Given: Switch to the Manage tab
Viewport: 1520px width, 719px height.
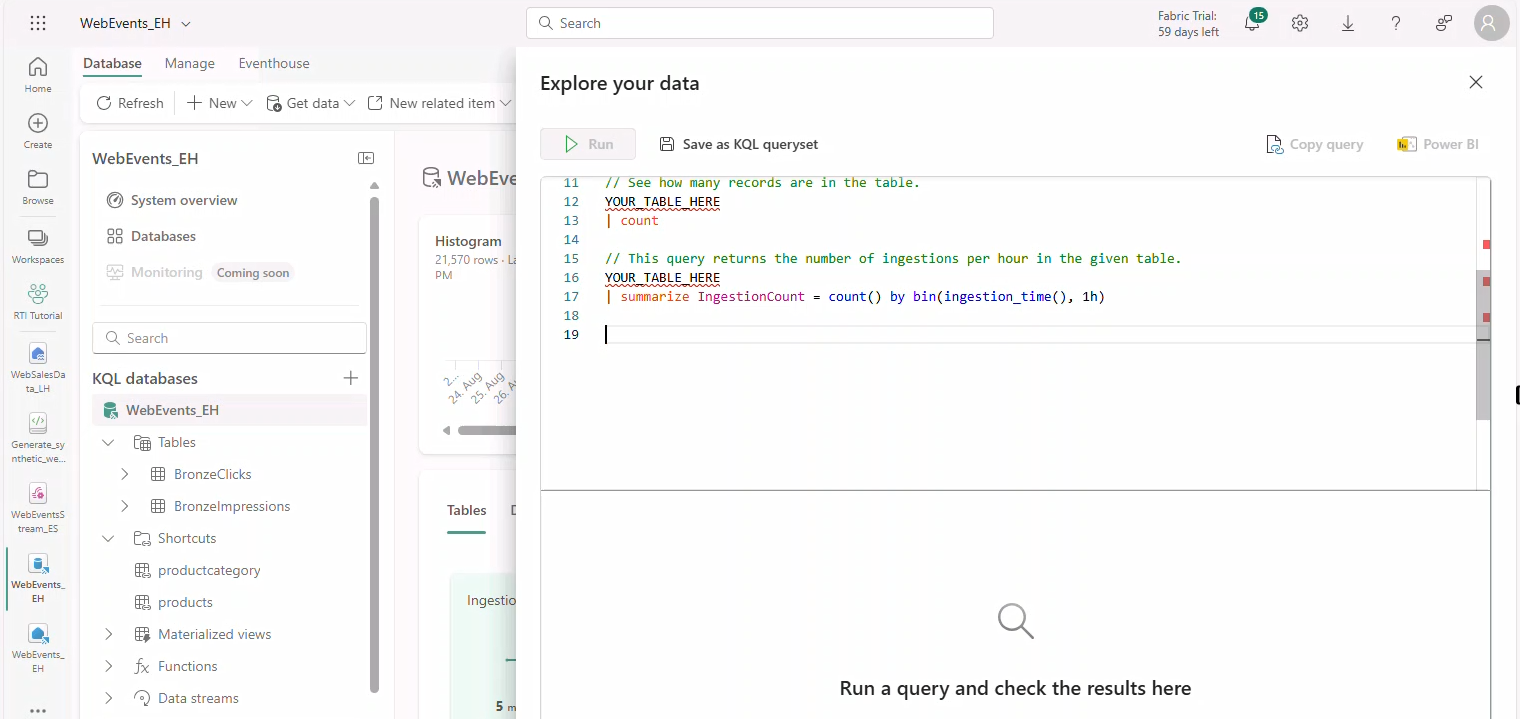Looking at the screenshot, I should coord(189,63).
